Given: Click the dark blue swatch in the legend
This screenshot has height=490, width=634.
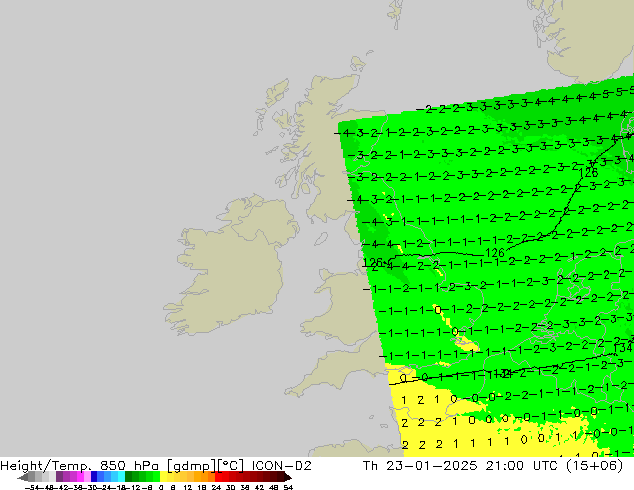Looking at the screenshot, I should (94, 477).
